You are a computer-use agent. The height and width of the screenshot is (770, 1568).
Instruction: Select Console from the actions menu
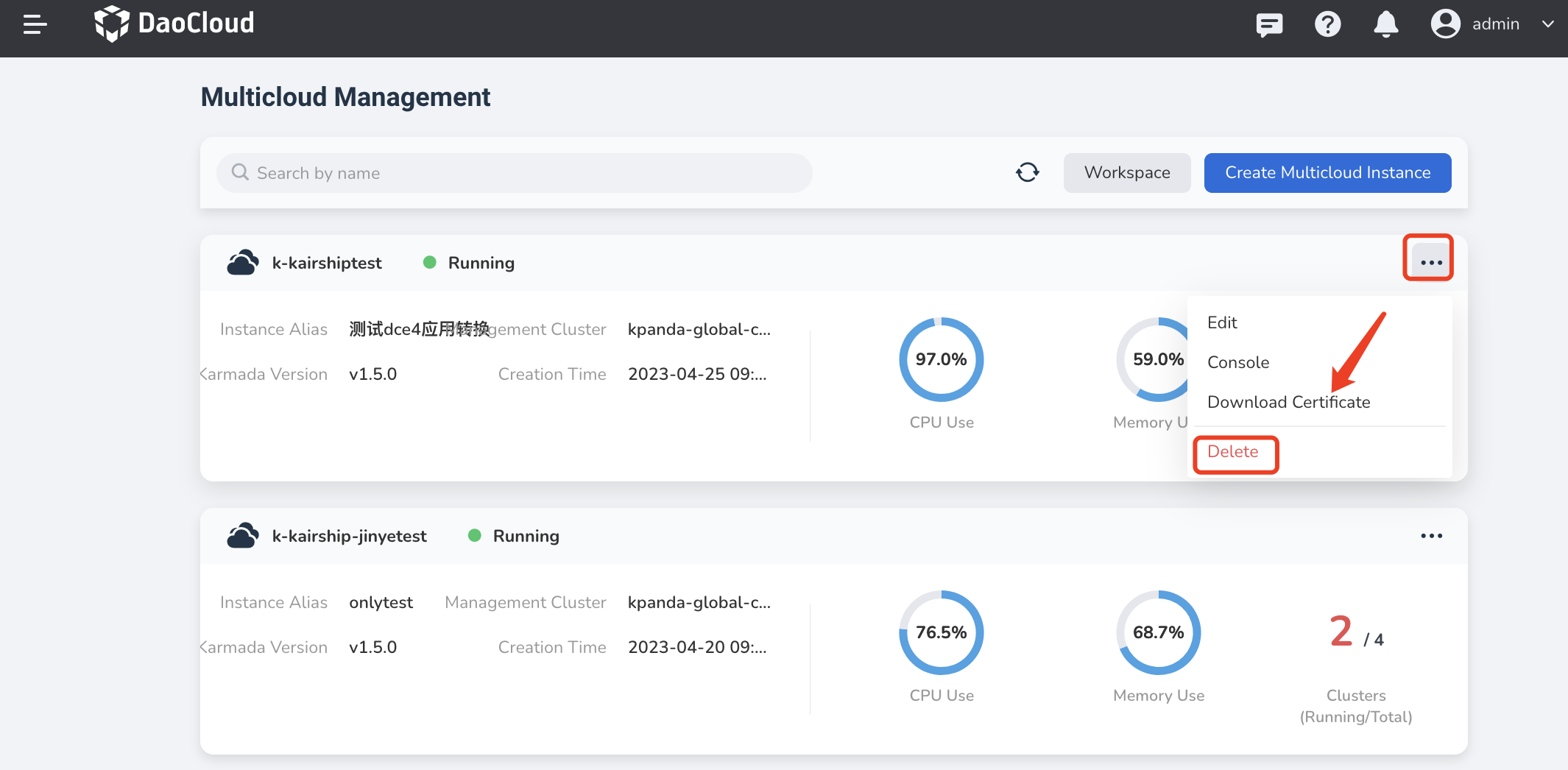click(1238, 362)
